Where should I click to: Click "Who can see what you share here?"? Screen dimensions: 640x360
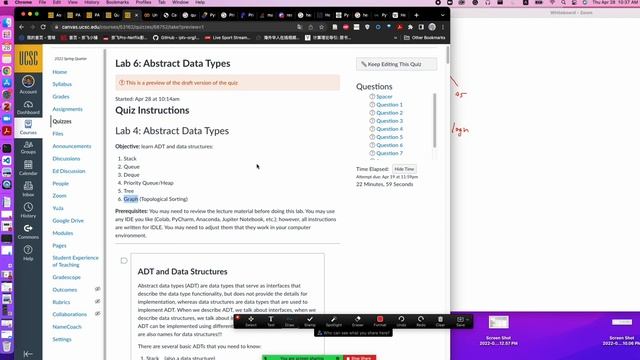(x=353, y=333)
